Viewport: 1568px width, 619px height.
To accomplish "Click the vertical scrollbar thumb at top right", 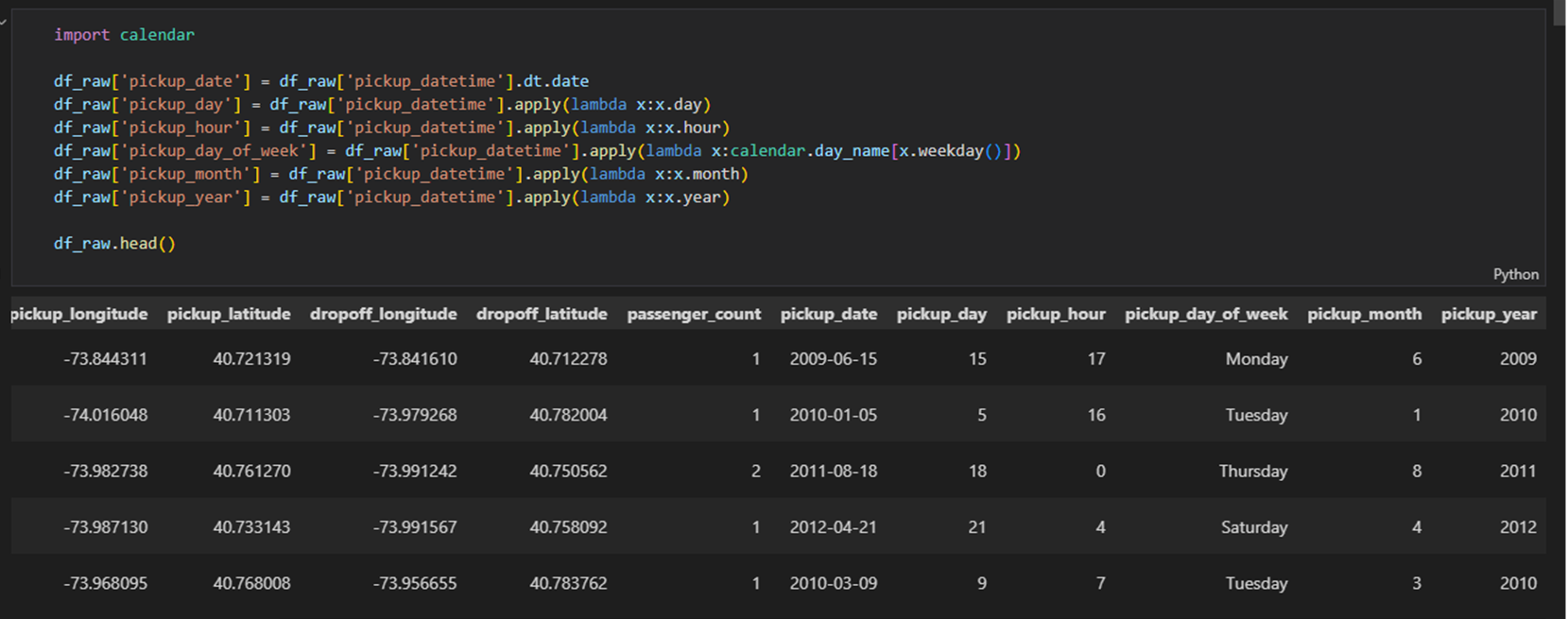I will 1559,12.
